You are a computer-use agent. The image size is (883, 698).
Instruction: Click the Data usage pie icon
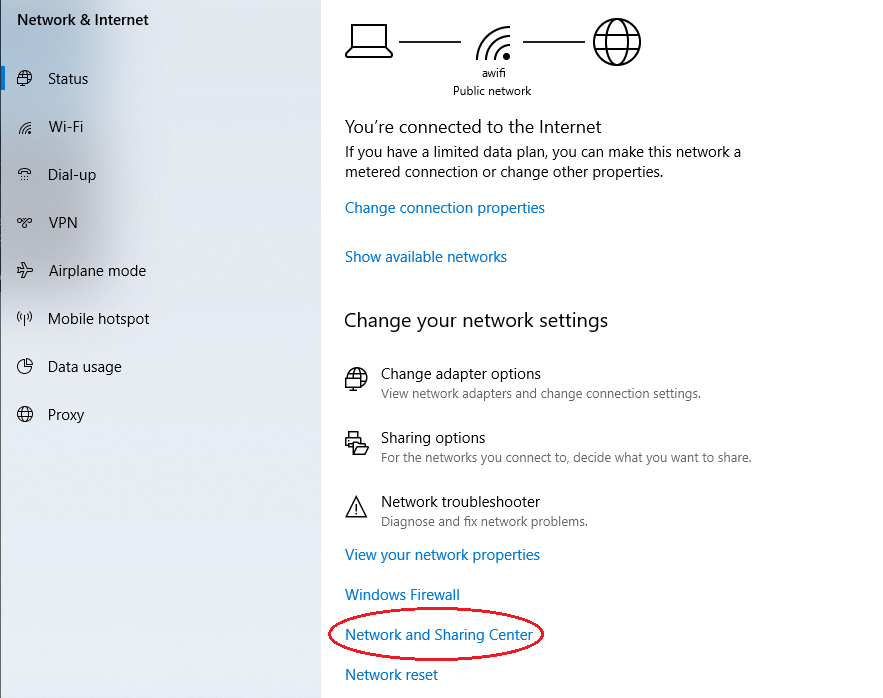click(25, 367)
